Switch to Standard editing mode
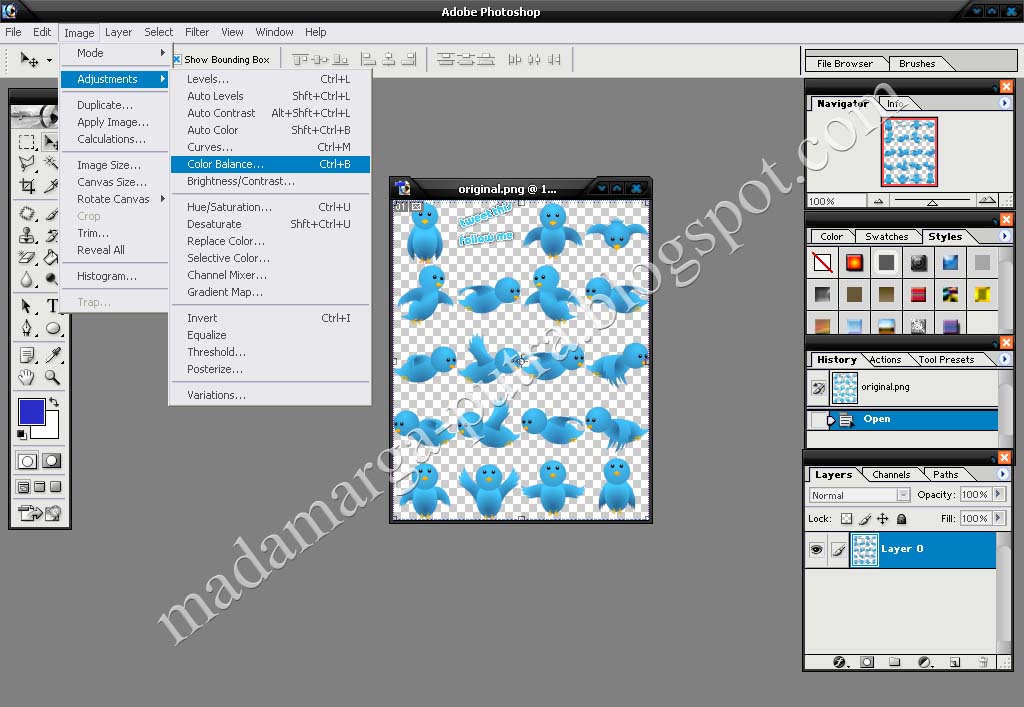1024x707 pixels. [x=27, y=461]
